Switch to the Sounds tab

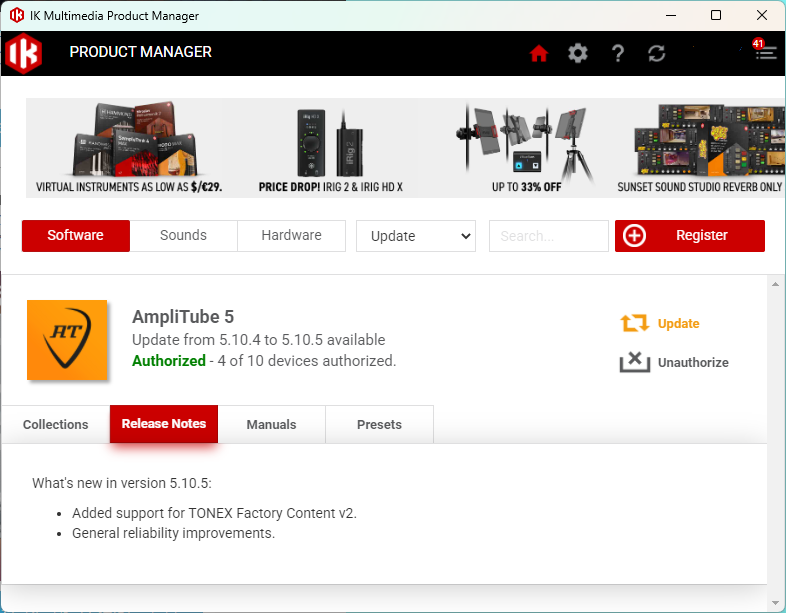[x=183, y=236]
